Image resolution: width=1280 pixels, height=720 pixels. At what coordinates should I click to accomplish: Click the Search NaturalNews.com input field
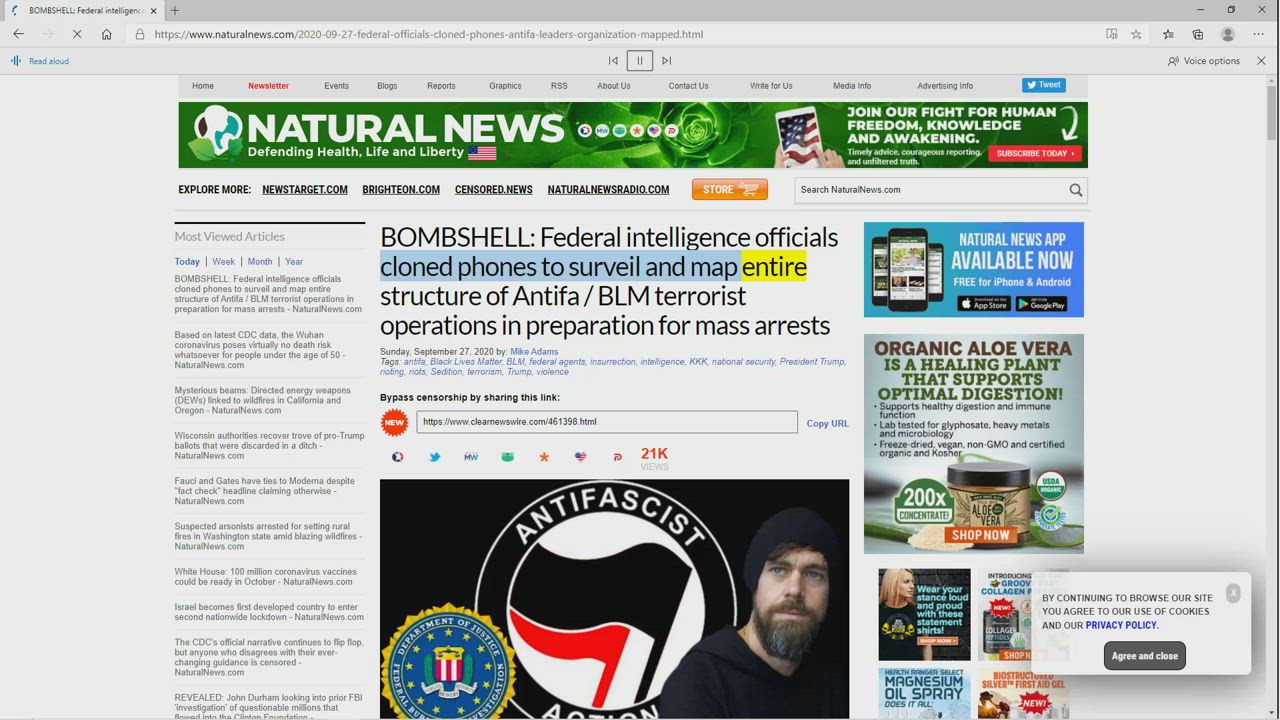coord(930,190)
